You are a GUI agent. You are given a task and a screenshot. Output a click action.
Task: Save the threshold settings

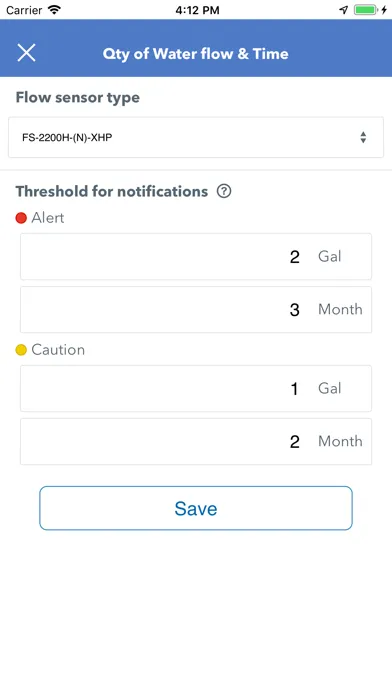pos(196,508)
